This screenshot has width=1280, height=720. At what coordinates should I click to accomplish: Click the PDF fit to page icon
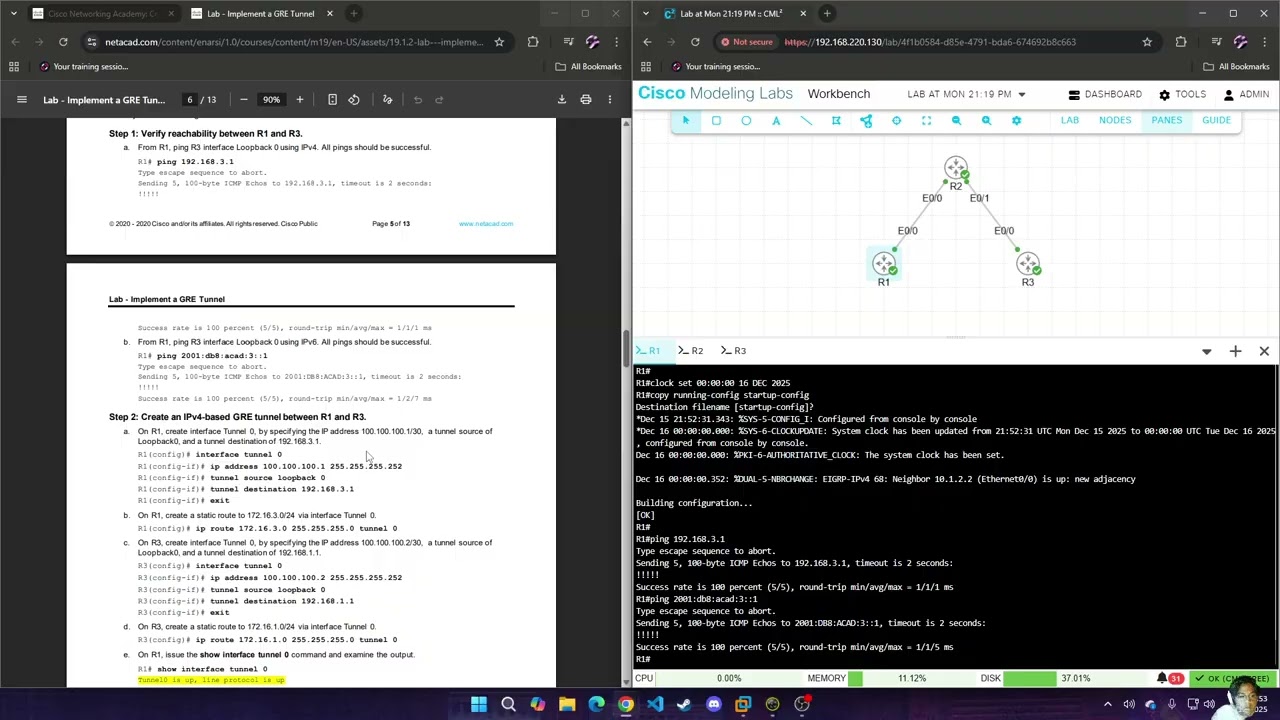pos(332,99)
